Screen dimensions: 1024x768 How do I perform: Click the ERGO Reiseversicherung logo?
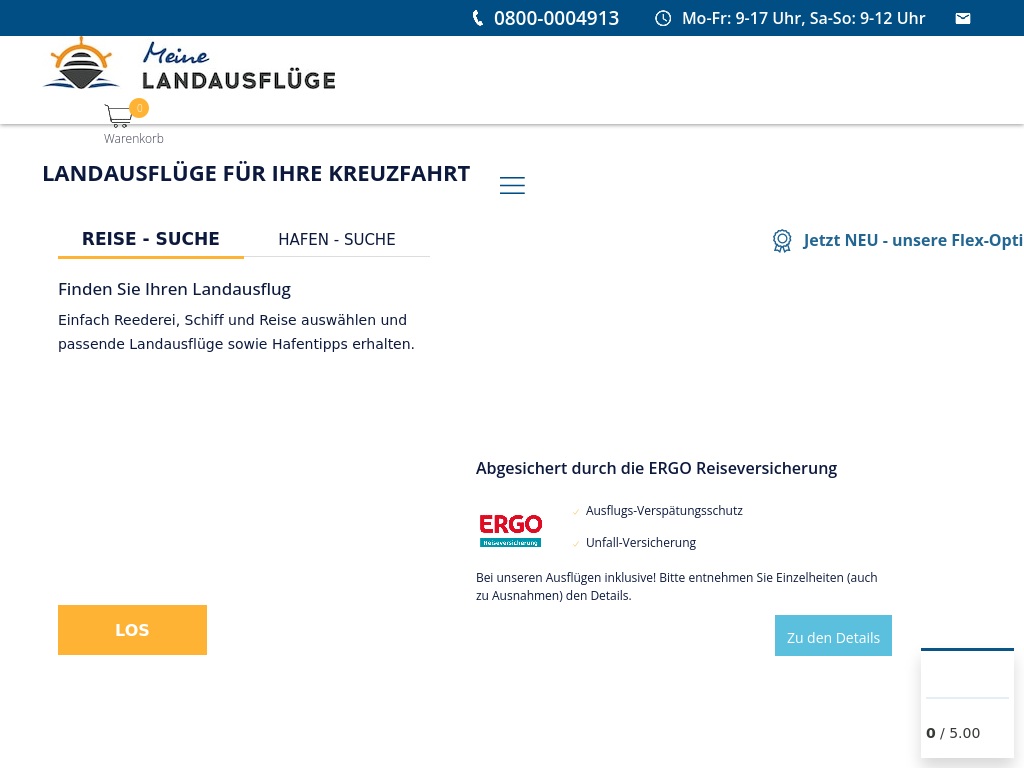[x=510, y=530]
